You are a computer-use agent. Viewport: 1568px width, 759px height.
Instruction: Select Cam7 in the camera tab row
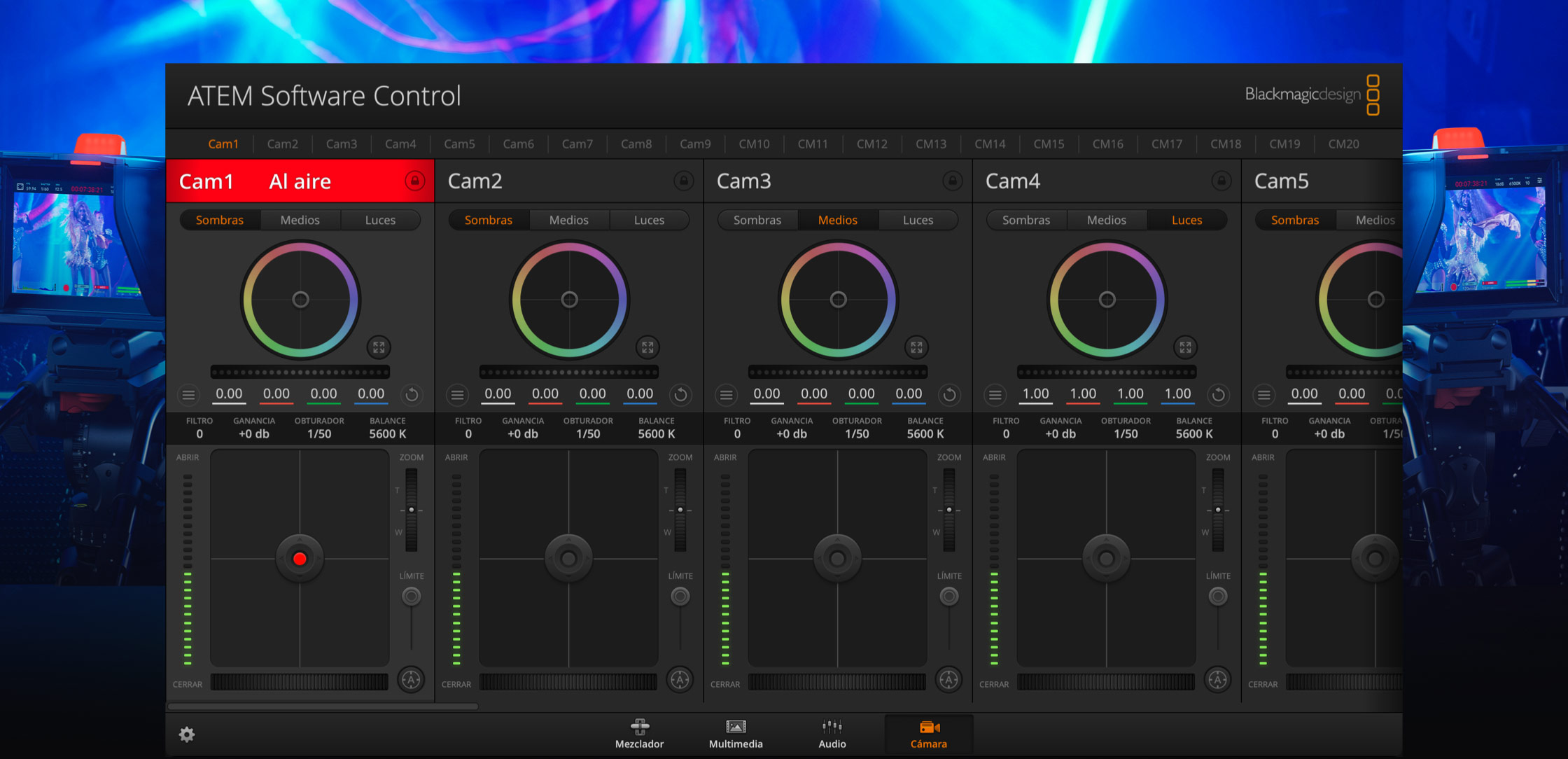point(577,144)
